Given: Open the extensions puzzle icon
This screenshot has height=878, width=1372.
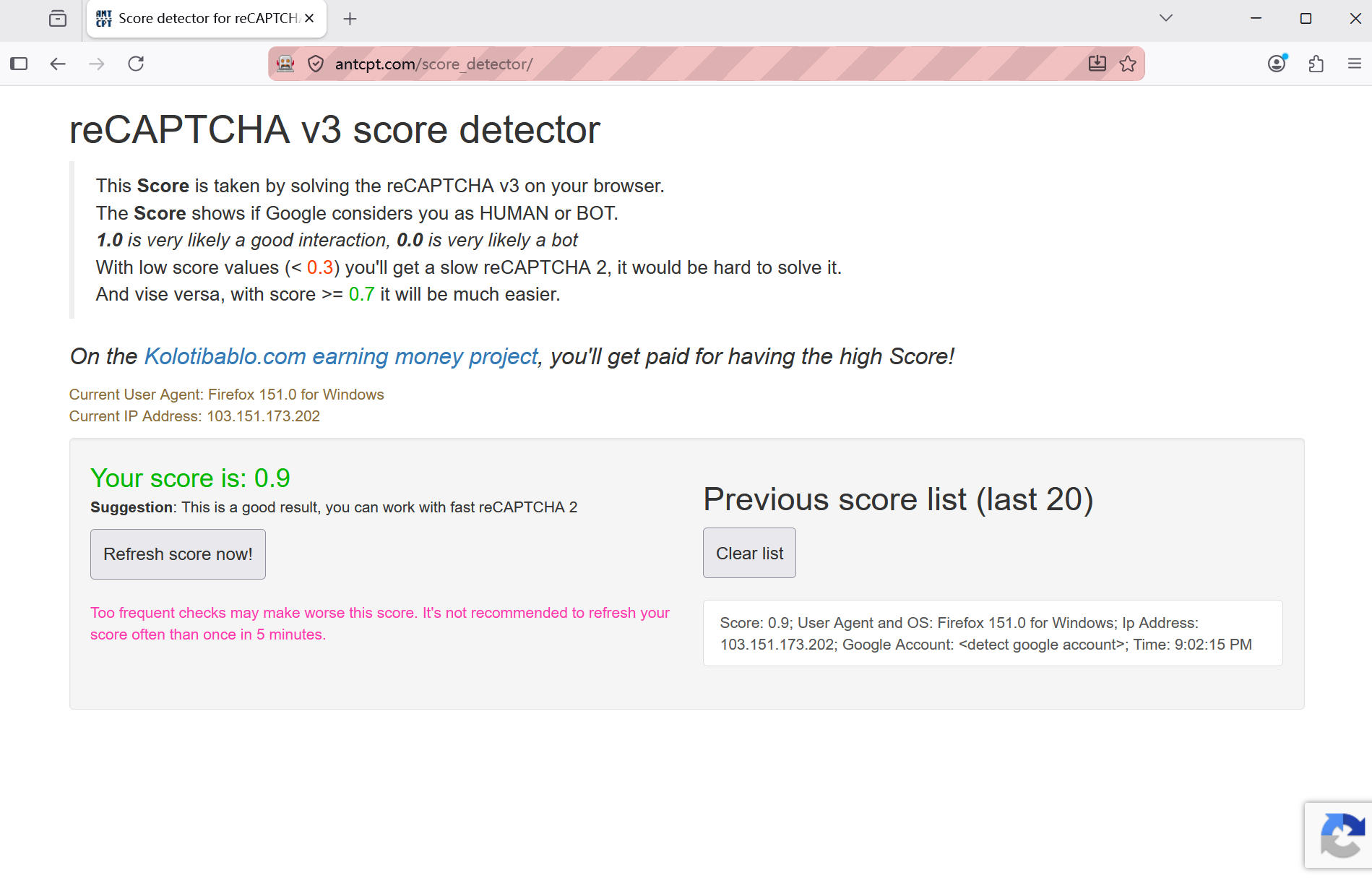Looking at the screenshot, I should [1316, 64].
